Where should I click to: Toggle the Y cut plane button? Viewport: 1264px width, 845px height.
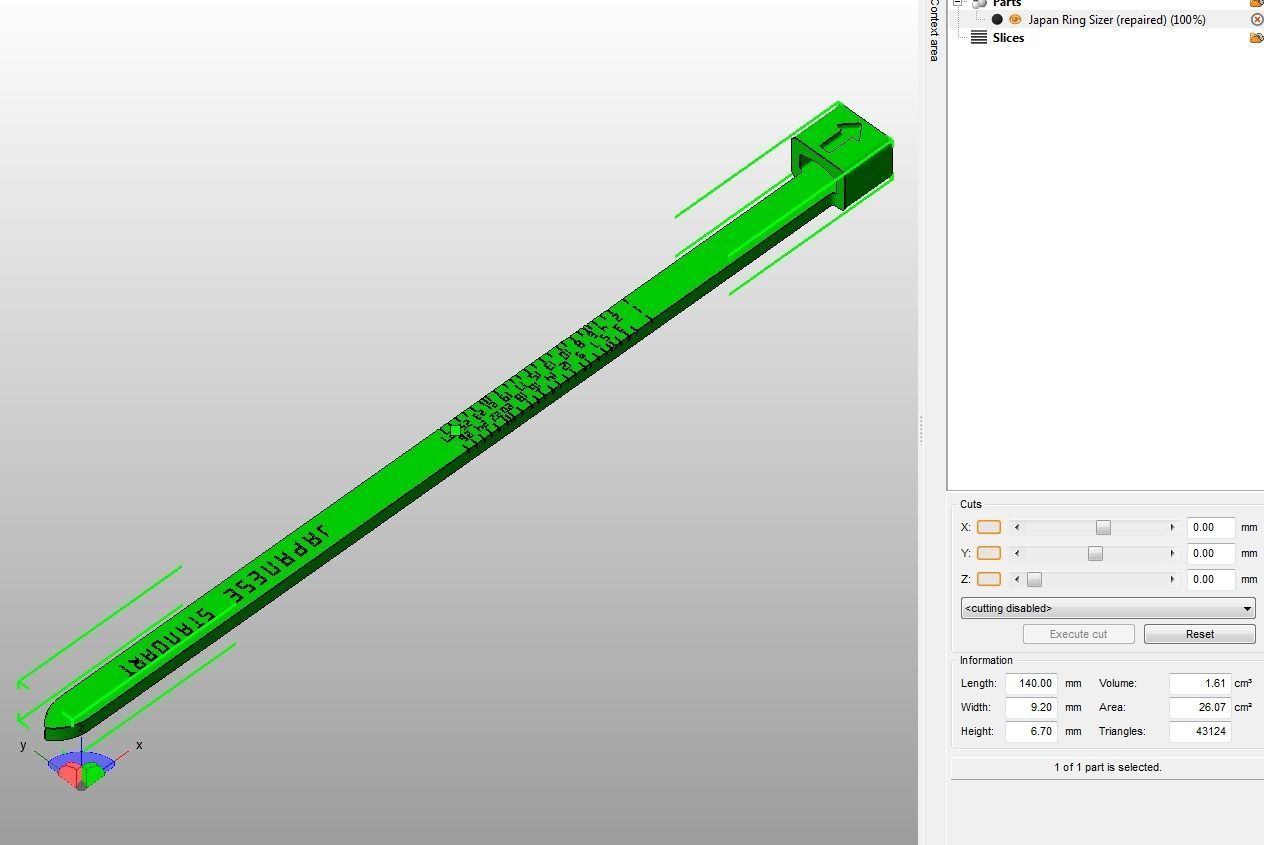(988, 553)
